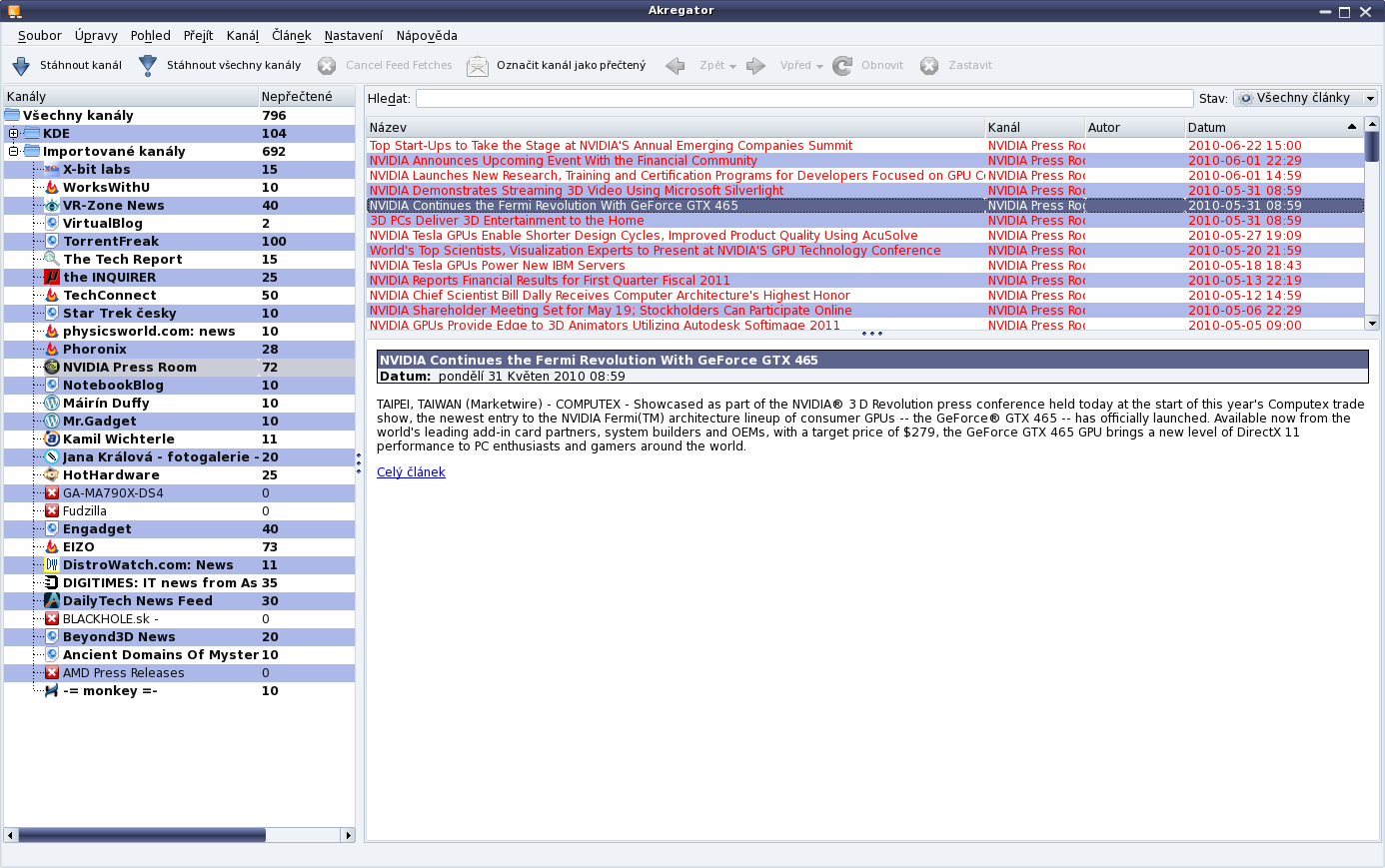1385x868 pixels.
Task: Click the feed list horizontal scrollbar thumb
Action: [x=142, y=835]
